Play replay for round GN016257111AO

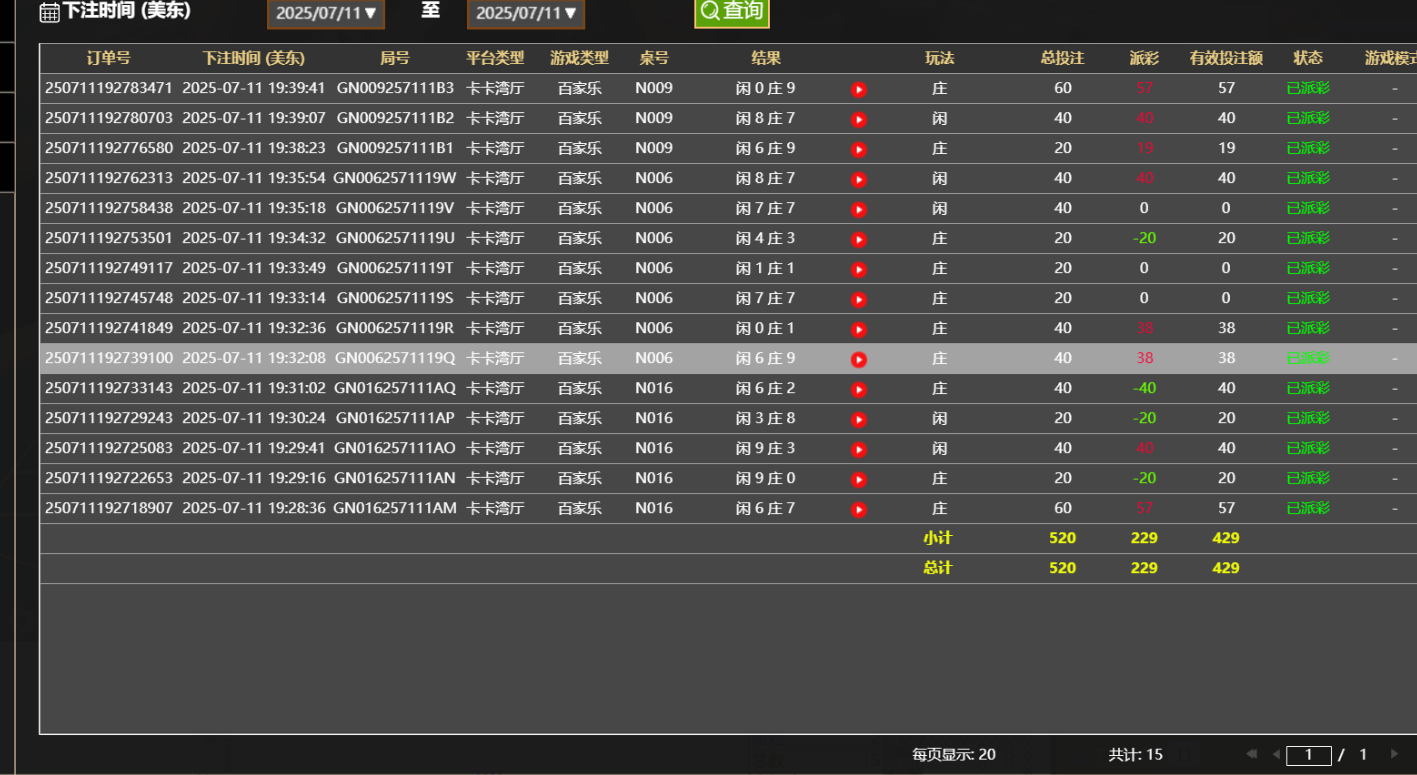point(858,449)
